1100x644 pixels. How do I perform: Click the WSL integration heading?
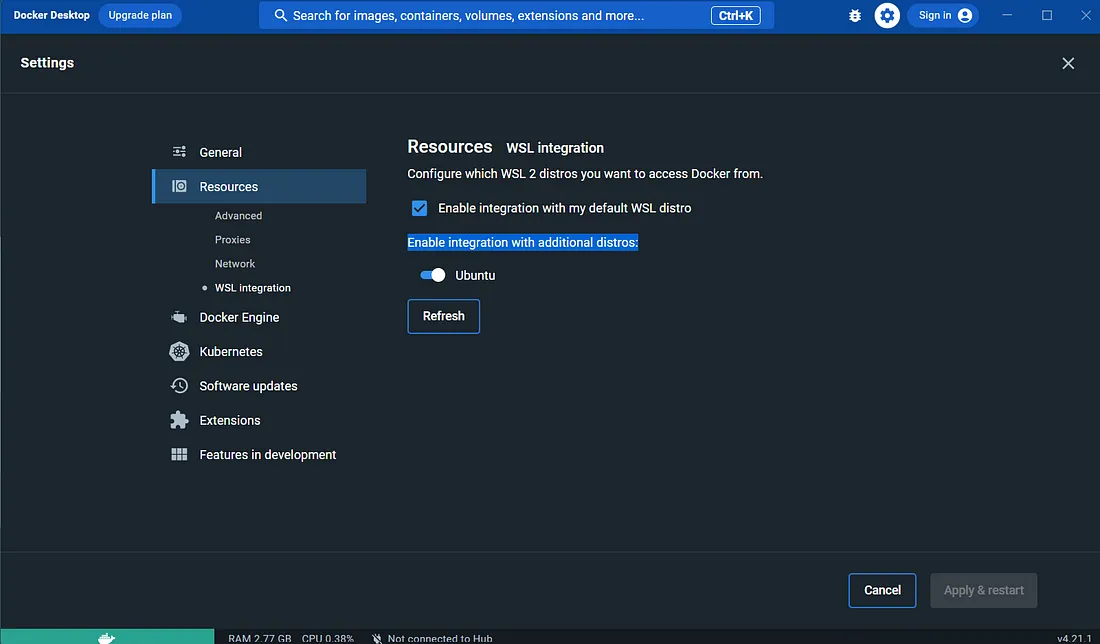coord(555,148)
